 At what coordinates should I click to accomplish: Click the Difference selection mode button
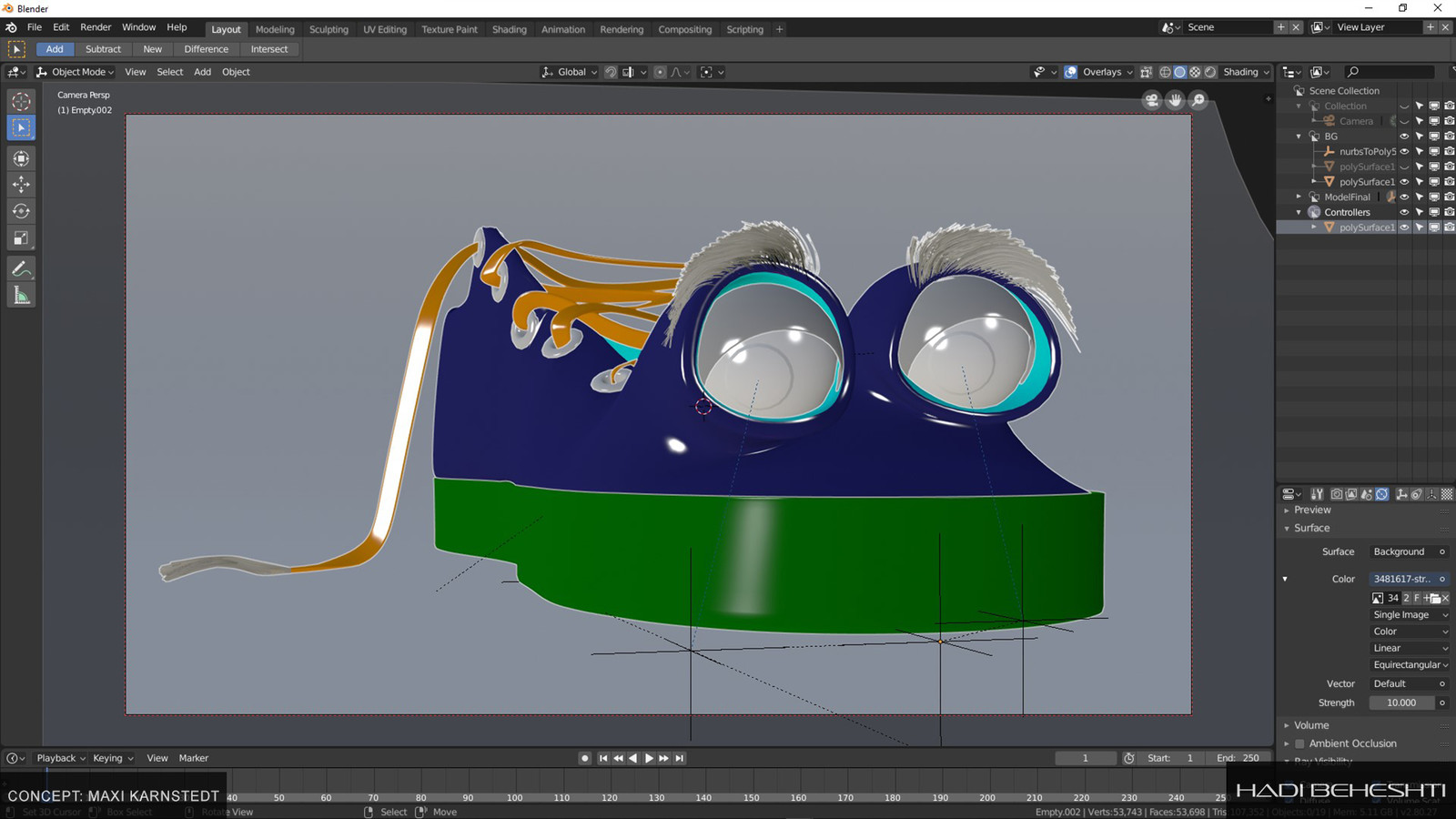click(207, 49)
